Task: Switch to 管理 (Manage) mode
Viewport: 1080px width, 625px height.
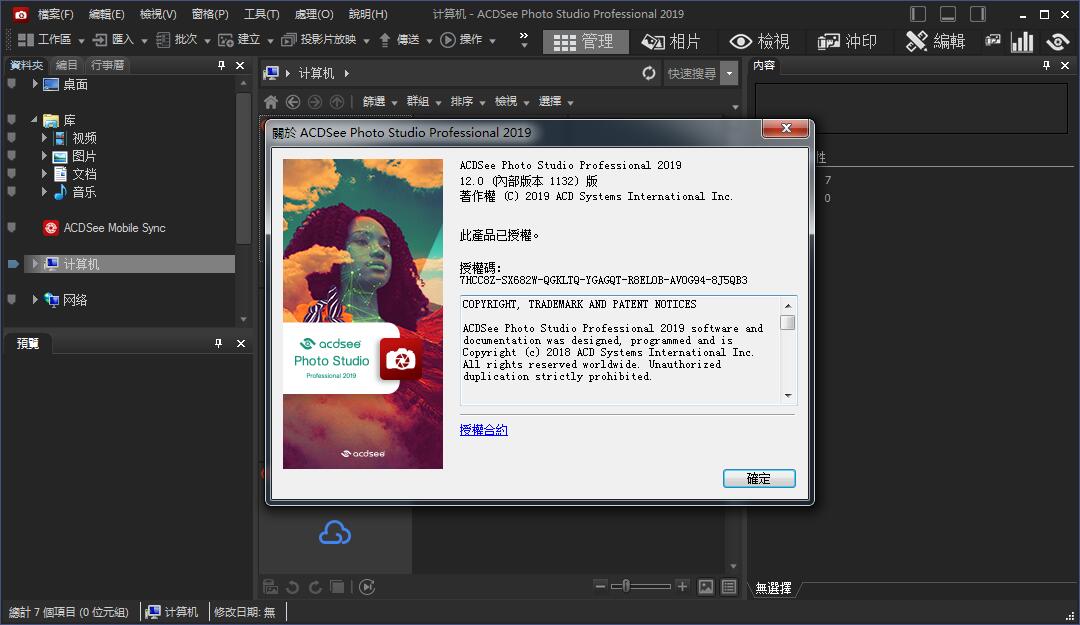Action: point(585,41)
